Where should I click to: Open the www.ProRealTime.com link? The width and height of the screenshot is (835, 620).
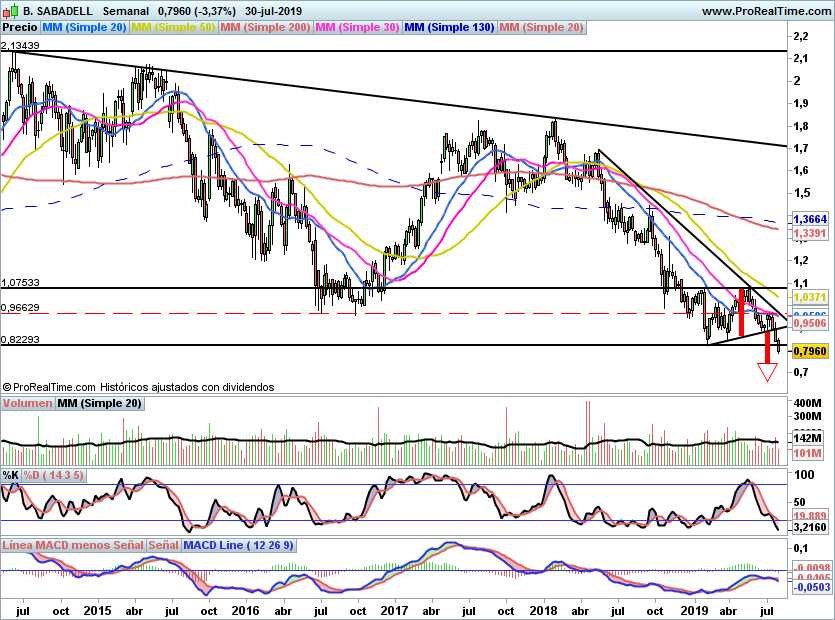[766, 11]
